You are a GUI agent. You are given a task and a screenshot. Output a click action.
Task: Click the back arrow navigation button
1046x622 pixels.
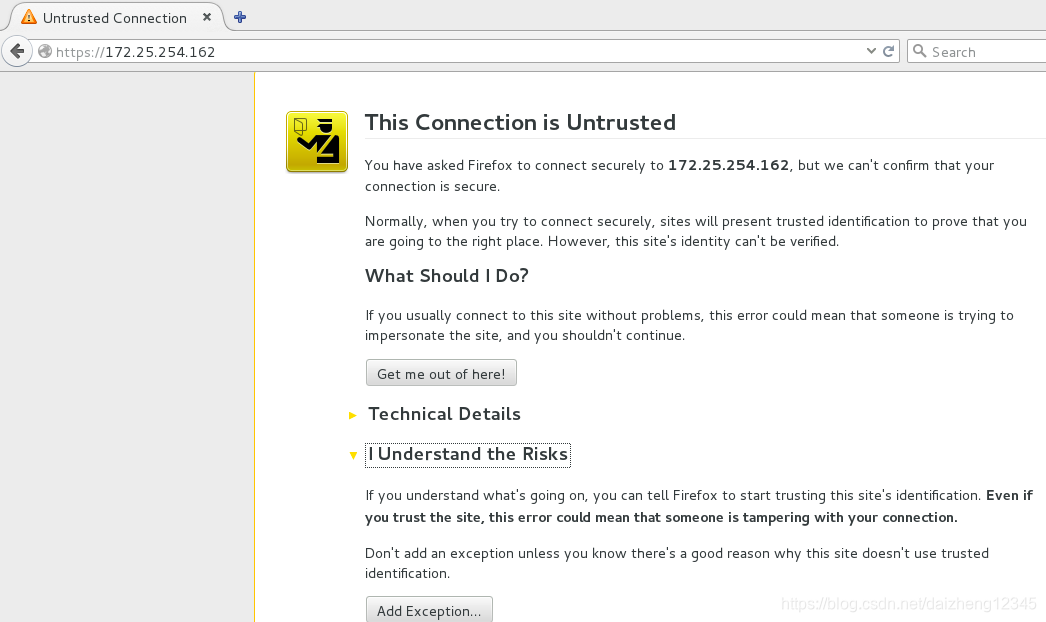[x=17, y=51]
